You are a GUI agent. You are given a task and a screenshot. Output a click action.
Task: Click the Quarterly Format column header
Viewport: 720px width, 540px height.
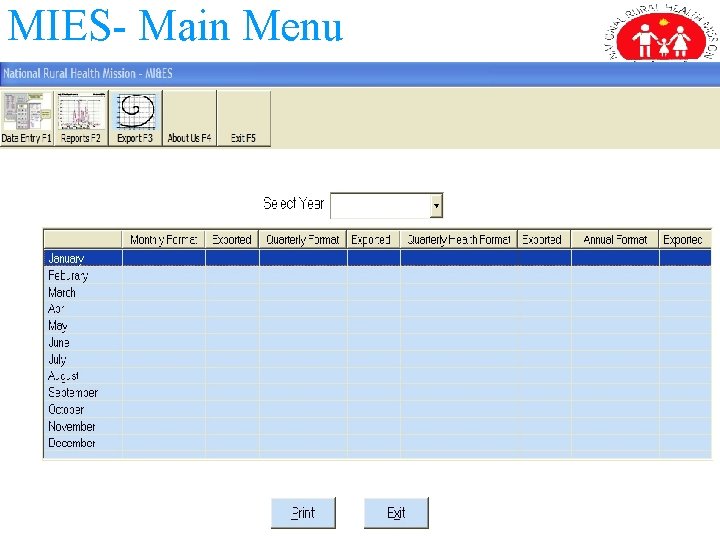303,239
